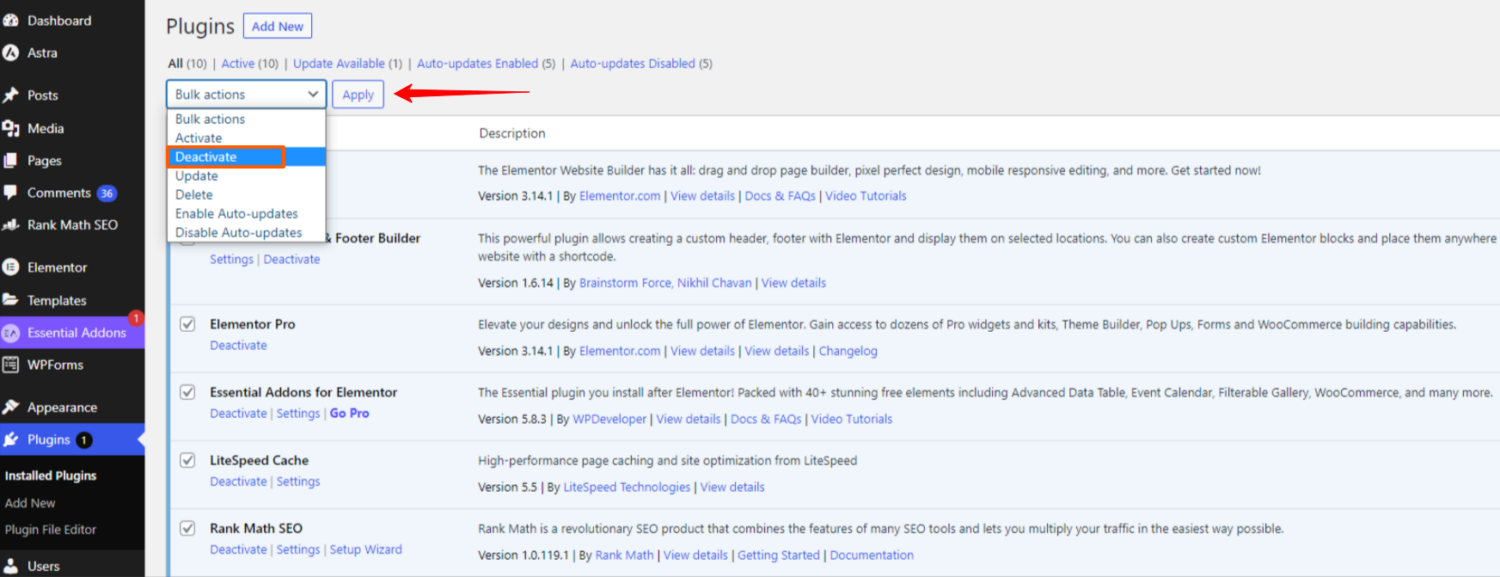The image size is (1500, 577).
Task: Choose Enable Auto-updates from dropdown
Action: 246,214
